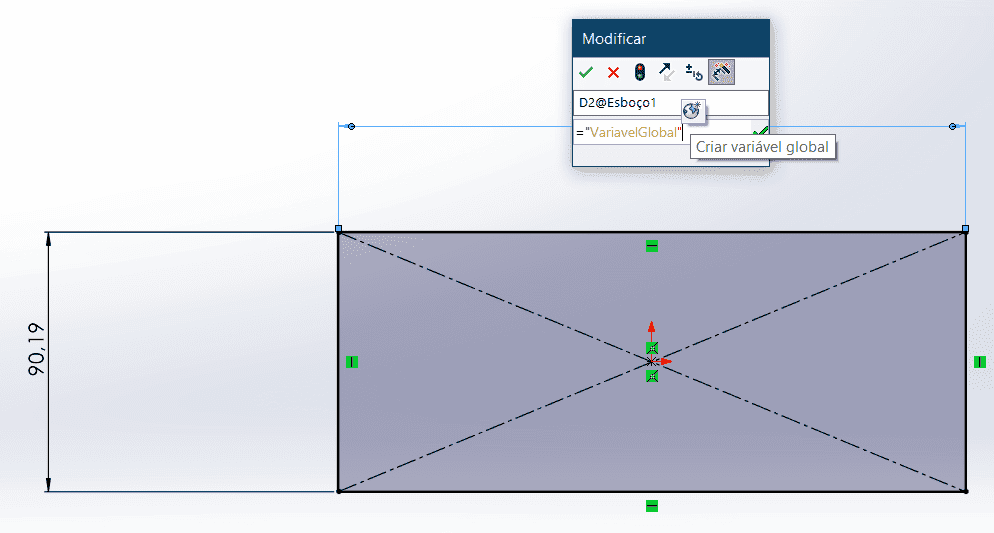Click the reverse dimension direction arrows icon
This screenshot has height=533, width=994.
click(x=666, y=72)
